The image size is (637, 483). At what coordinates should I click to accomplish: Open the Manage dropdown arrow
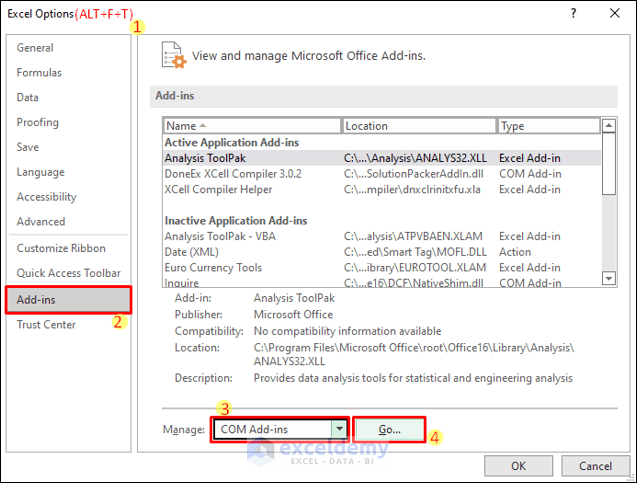pyautogui.click(x=340, y=429)
